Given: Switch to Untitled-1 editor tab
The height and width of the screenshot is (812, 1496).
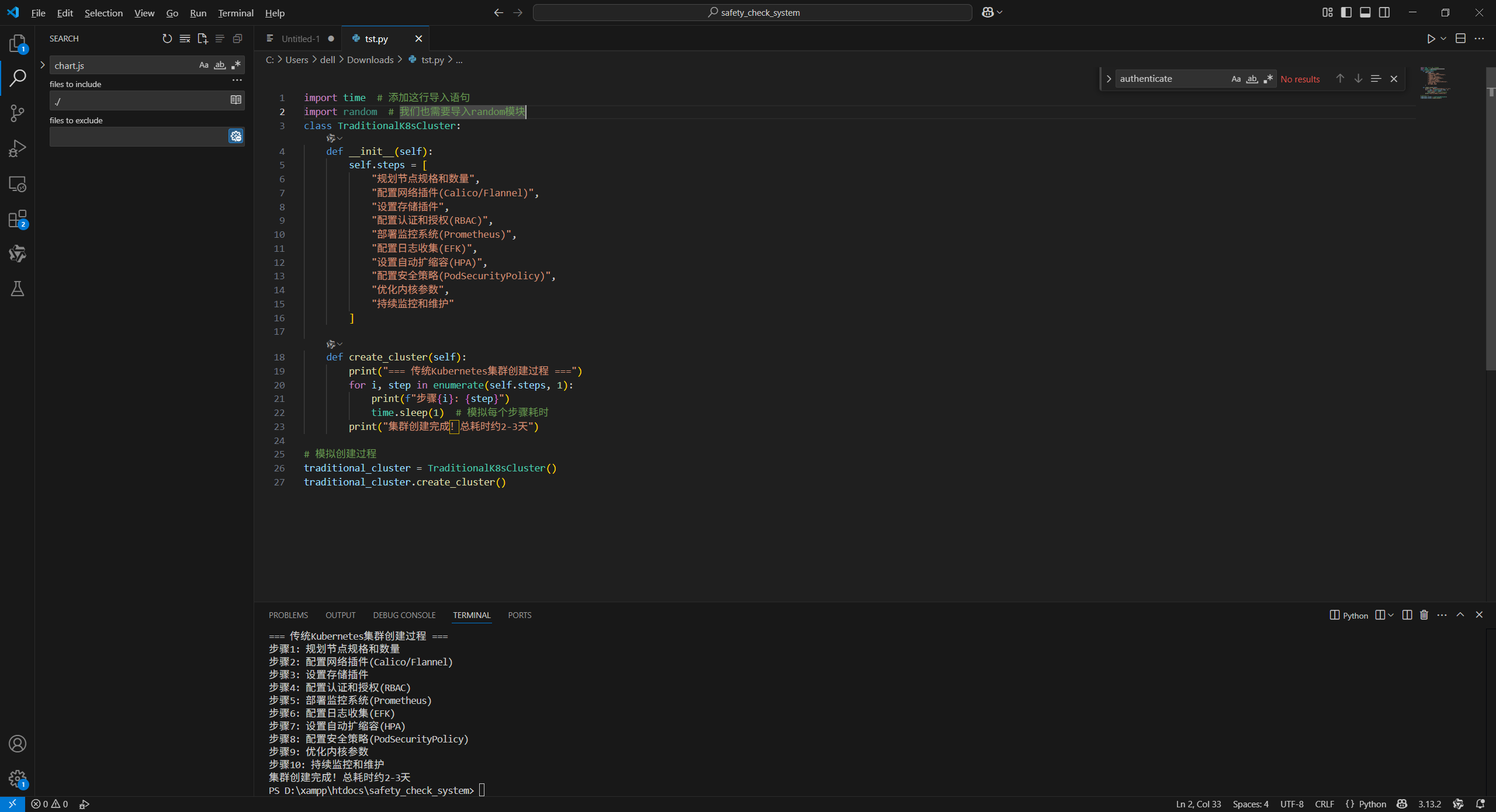Looking at the screenshot, I should click(300, 39).
